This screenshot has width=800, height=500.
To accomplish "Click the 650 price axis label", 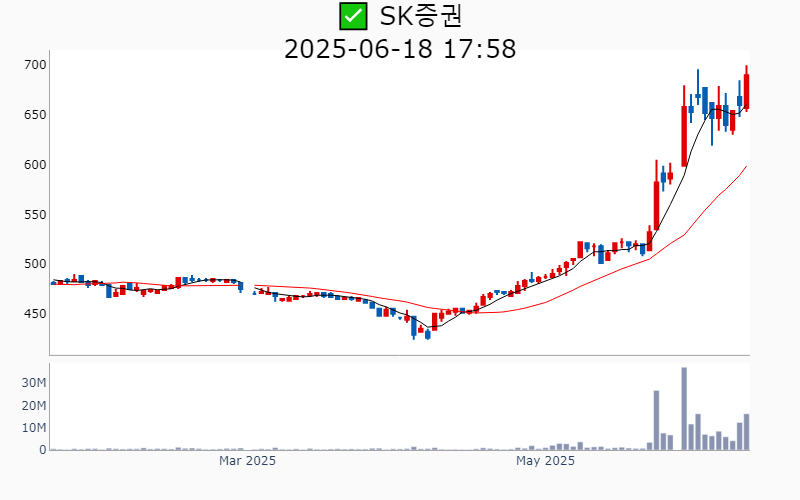I will 35,115.
